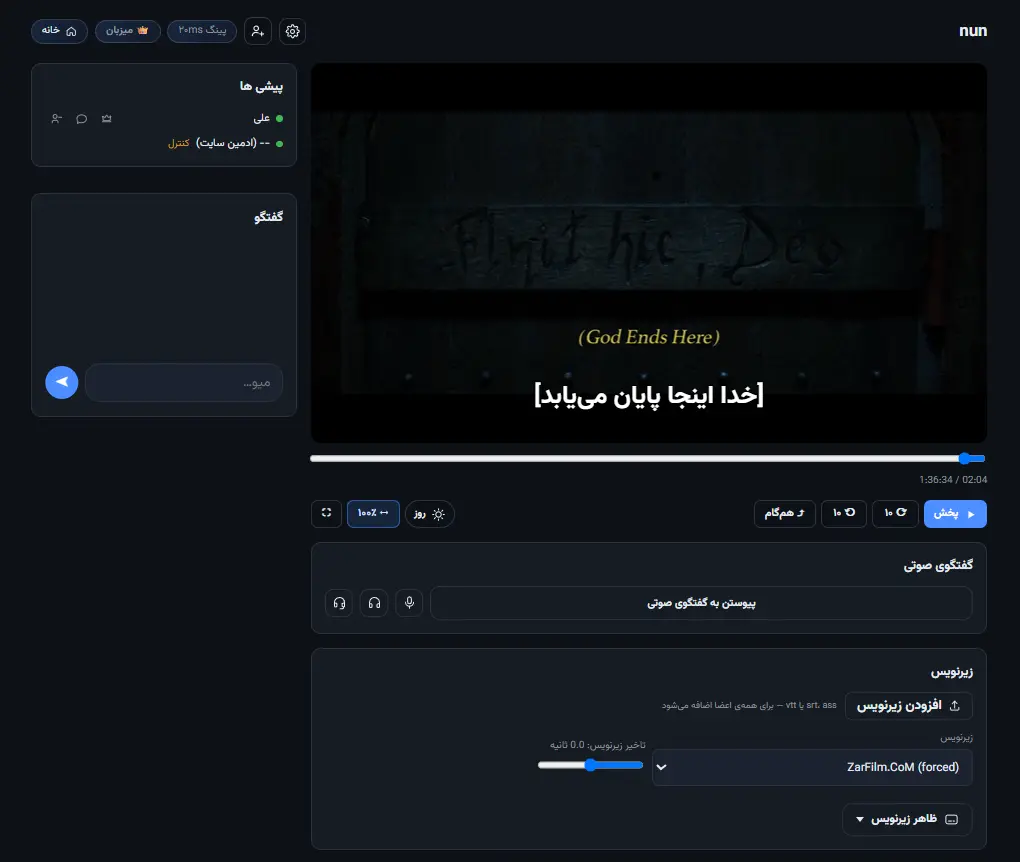This screenshot has width=1020, height=862.
Task: Toggle the microphone icon
Action: click(409, 603)
